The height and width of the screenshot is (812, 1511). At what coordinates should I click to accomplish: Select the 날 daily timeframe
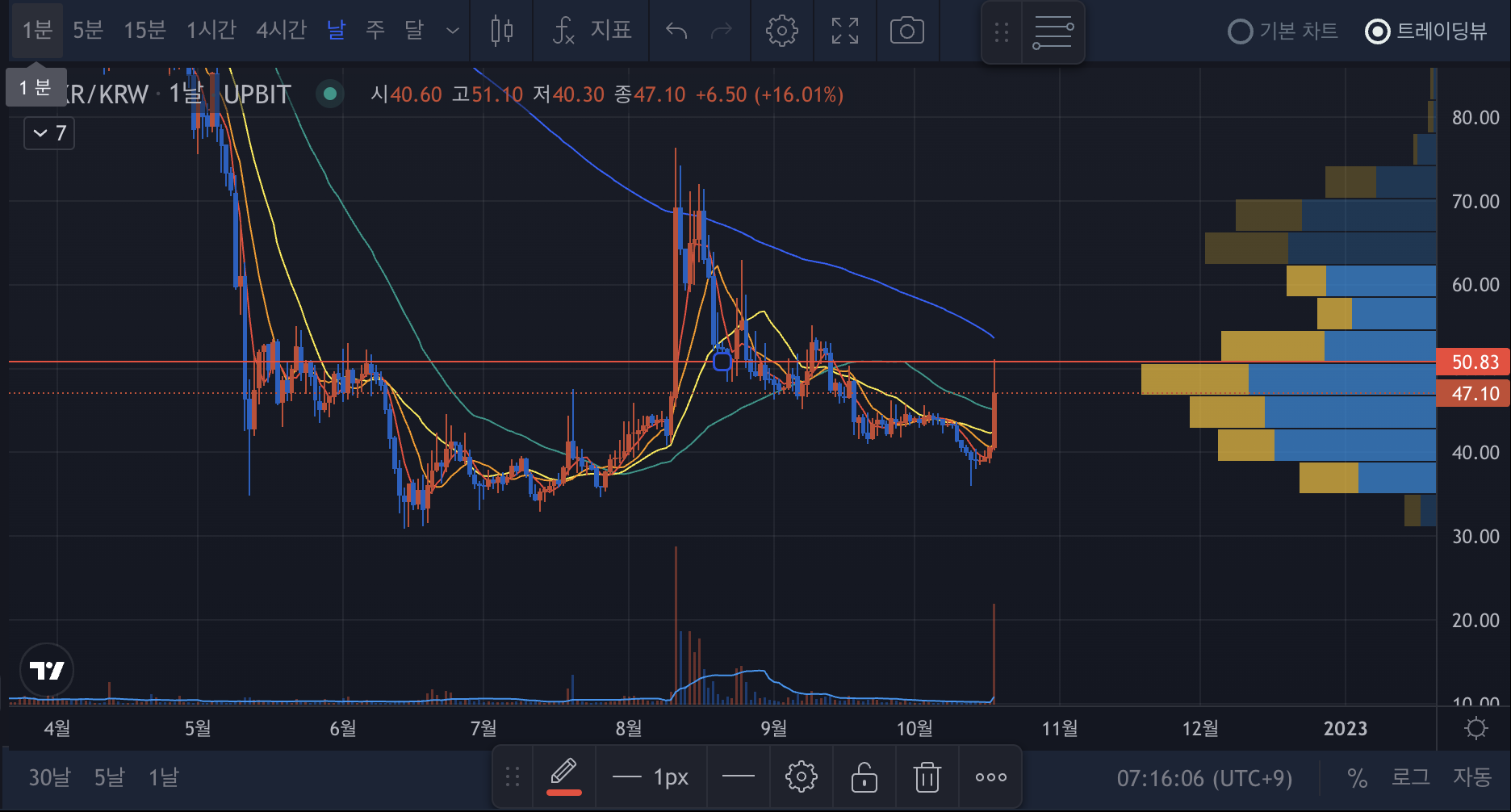point(336,31)
